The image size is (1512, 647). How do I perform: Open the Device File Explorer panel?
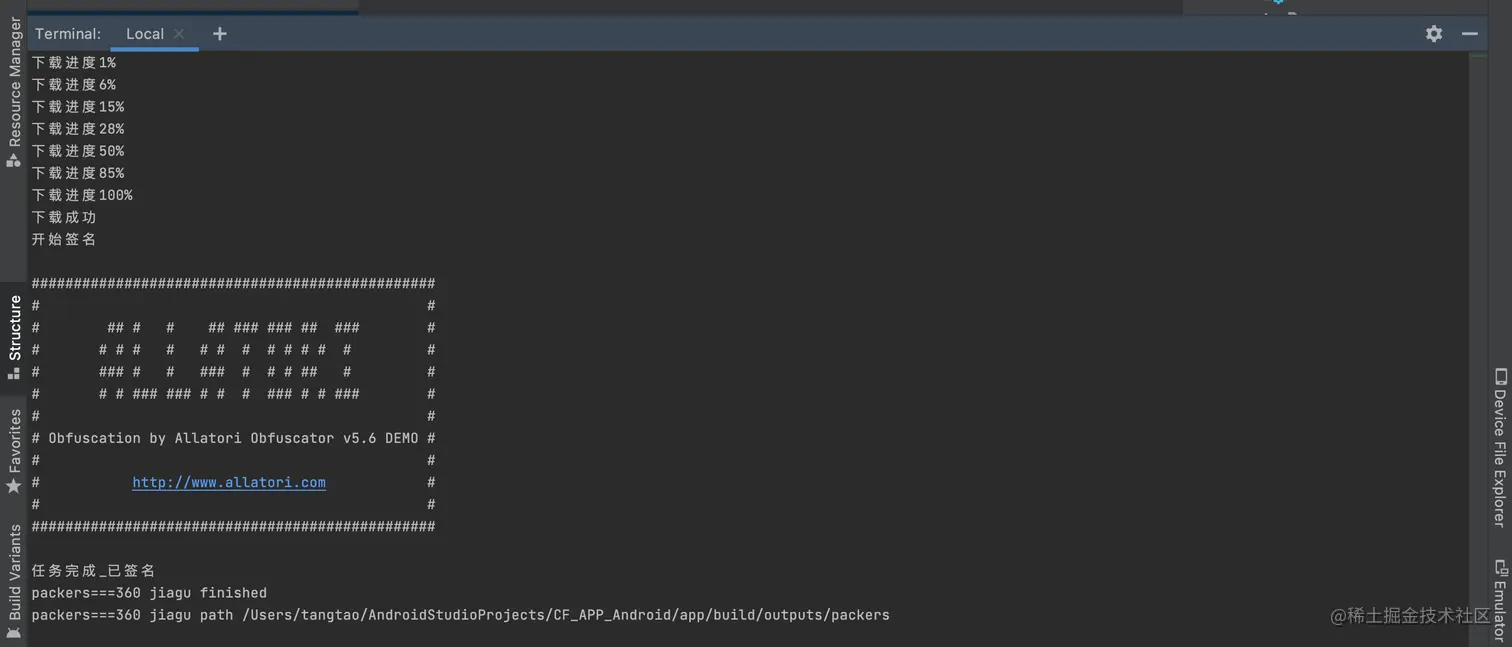[1499, 457]
